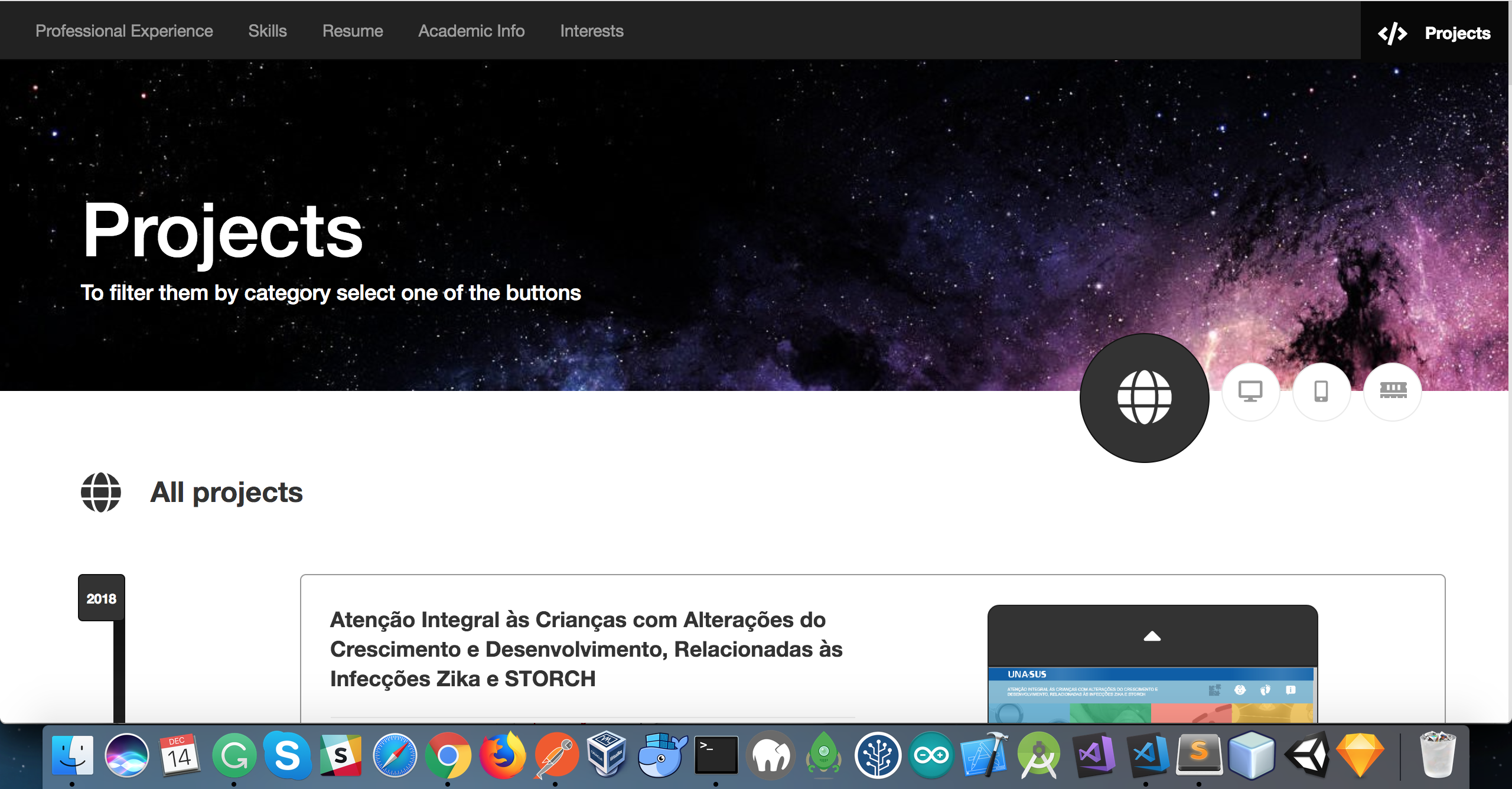The height and width of the screenshot is (789, 1512).
Task: Launch Docker from the dock
Action: 662,755
